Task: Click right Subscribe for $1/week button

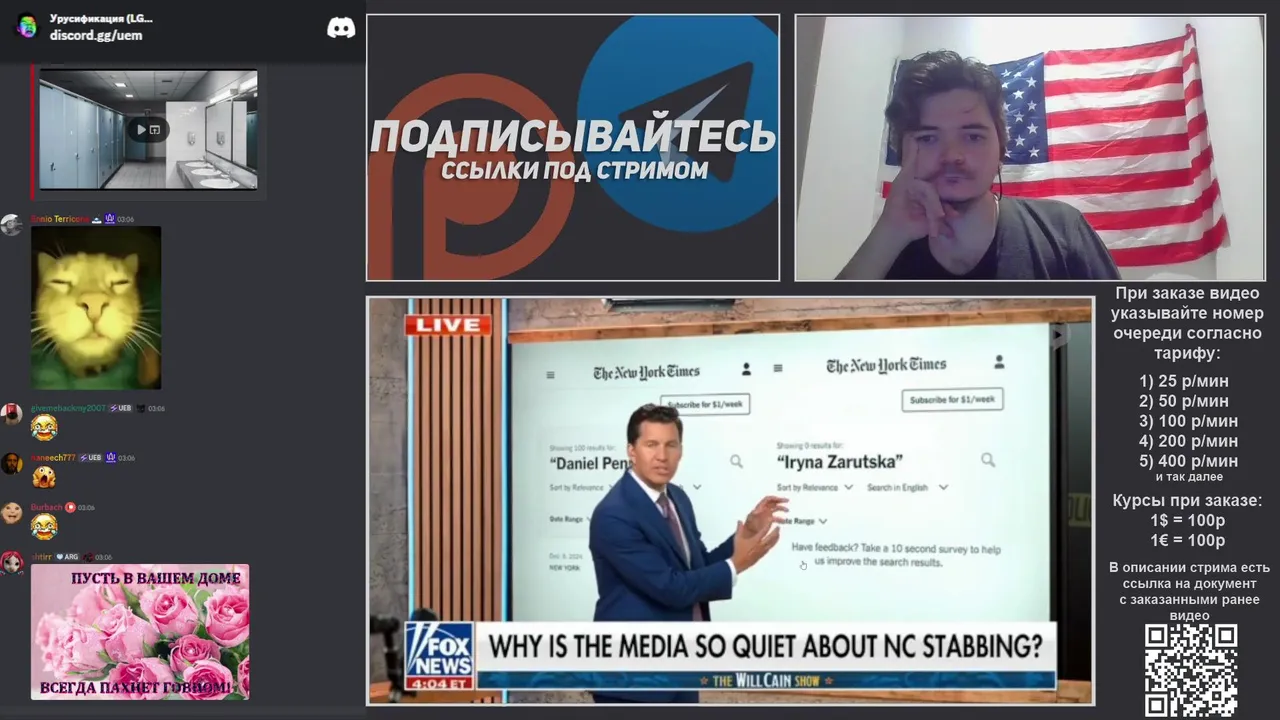Action: [x=952, y=399]
